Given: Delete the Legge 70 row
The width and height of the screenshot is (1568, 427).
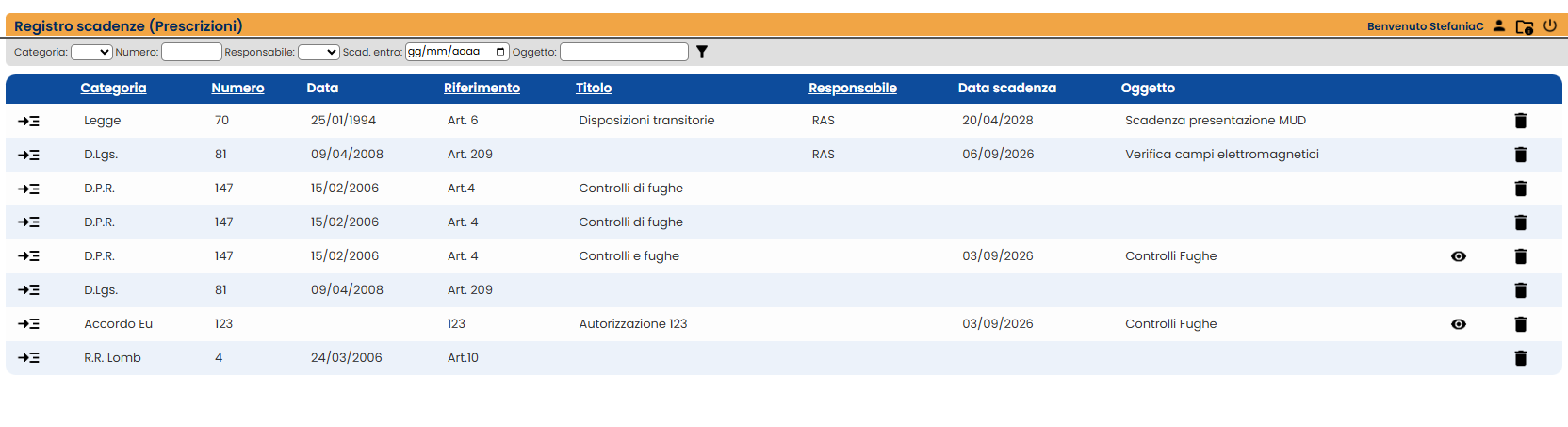Looking at the screenshot, I should tap(1520, 121).
